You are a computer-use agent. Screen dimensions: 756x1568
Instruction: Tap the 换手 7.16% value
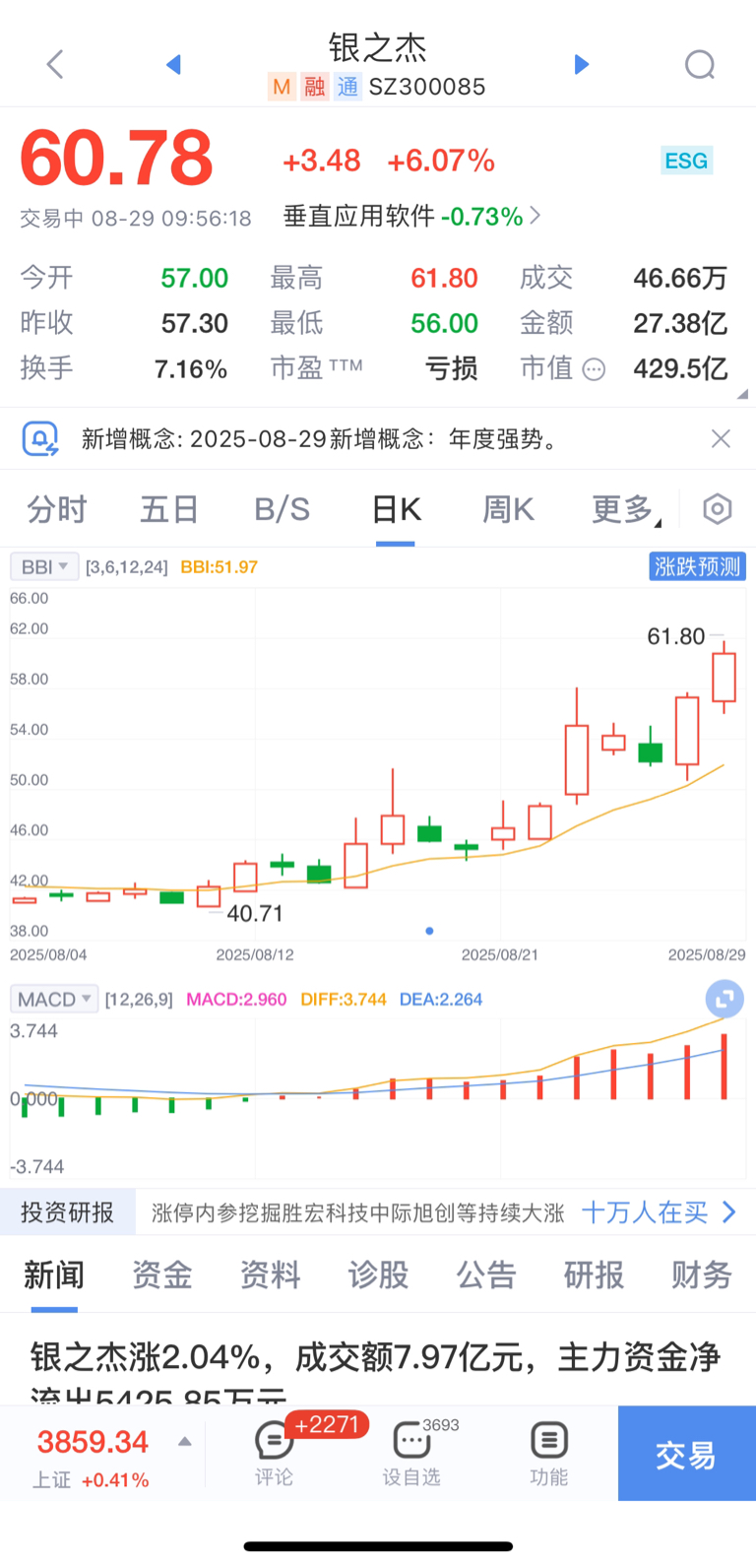tap(191, 369)
